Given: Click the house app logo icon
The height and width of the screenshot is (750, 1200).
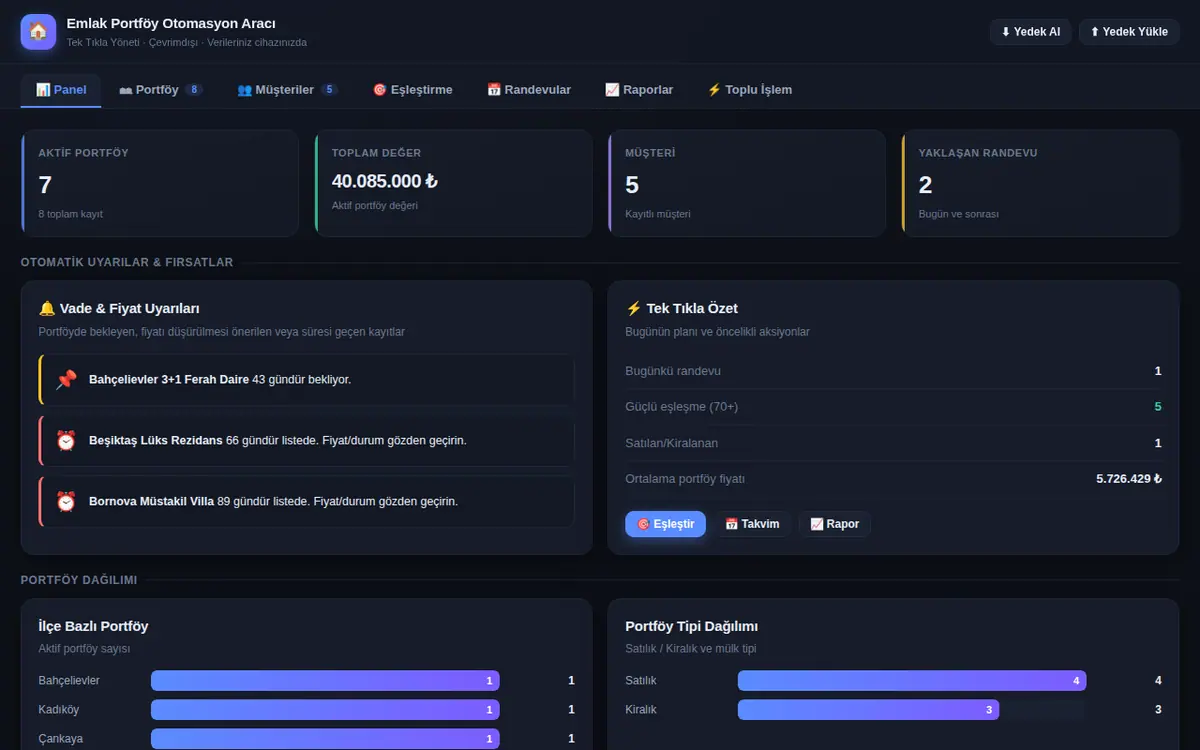Looking at the screenshot, I should 38,32.
